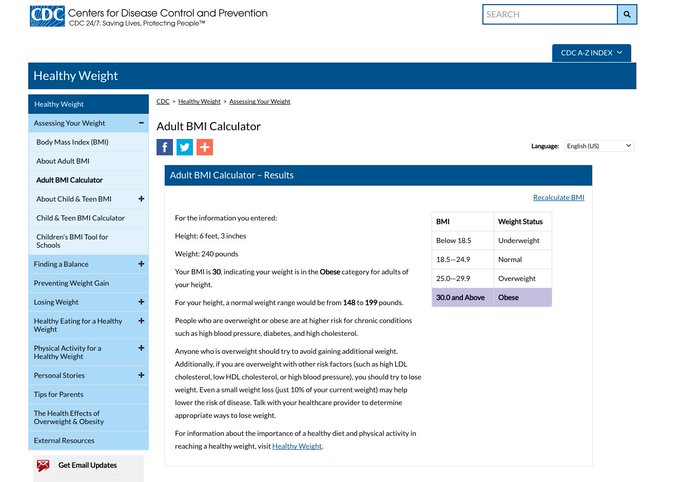The height and width of the screenshot is (482, 680).
Task: Click 'Height: 6 feet, 3 inches' text
Action: 210,236
